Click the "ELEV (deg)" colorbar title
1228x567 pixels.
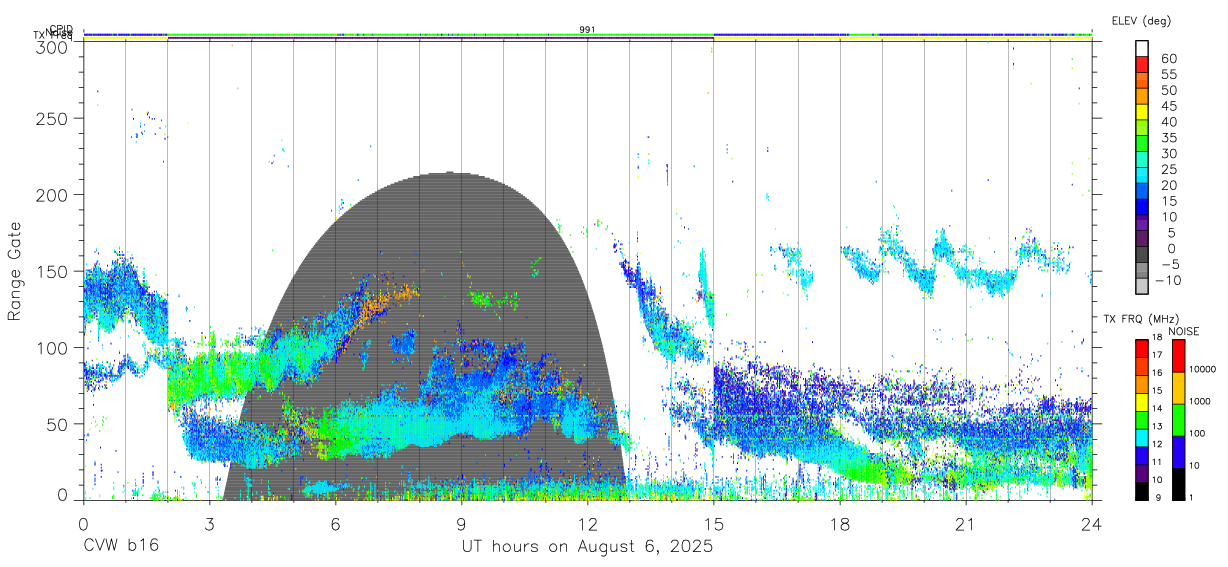click(x=1141, y=20)
